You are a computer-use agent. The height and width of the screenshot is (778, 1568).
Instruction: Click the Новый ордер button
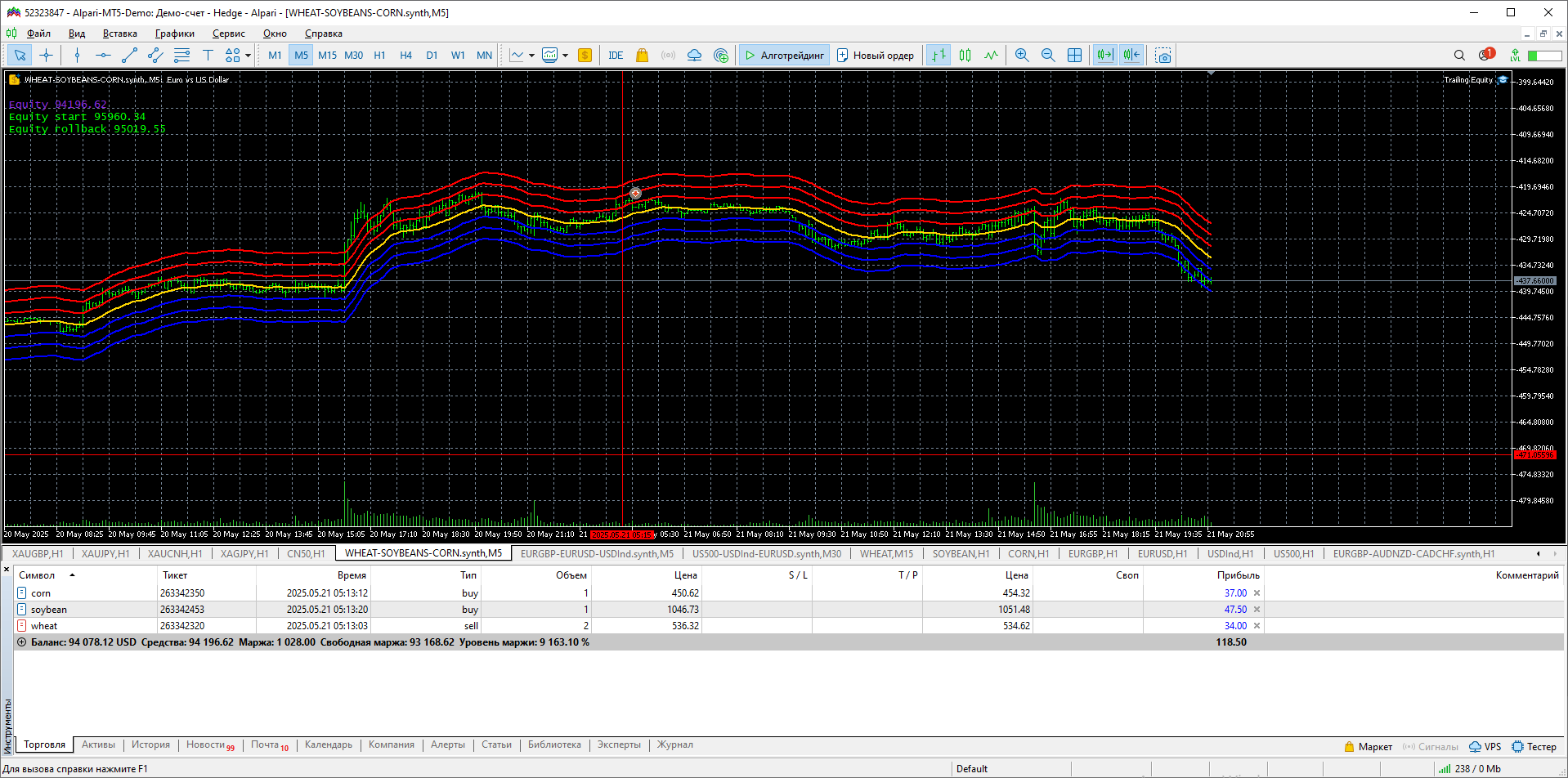875,56
